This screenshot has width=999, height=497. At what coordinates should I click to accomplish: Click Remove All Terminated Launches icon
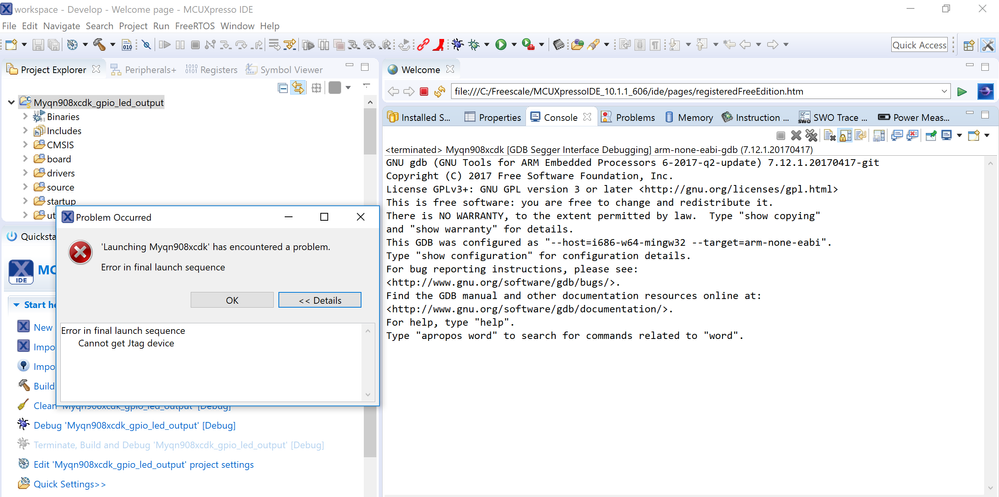coord(811,135)
